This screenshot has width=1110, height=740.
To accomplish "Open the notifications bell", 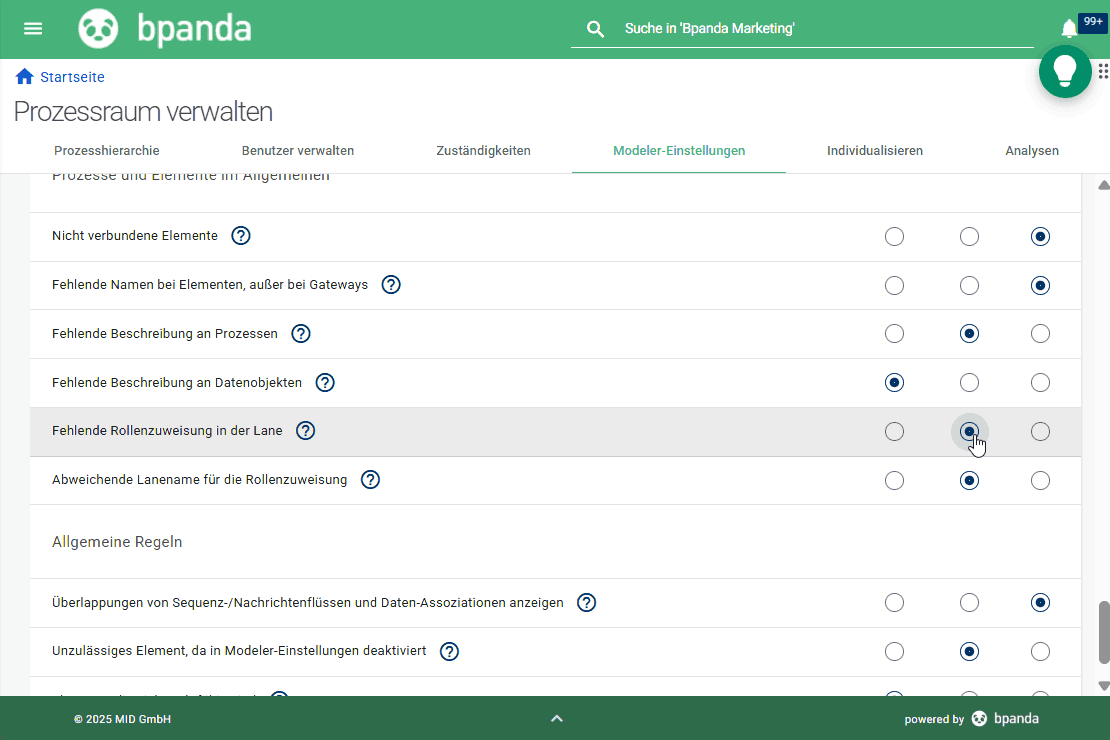I will [1069, 28].
